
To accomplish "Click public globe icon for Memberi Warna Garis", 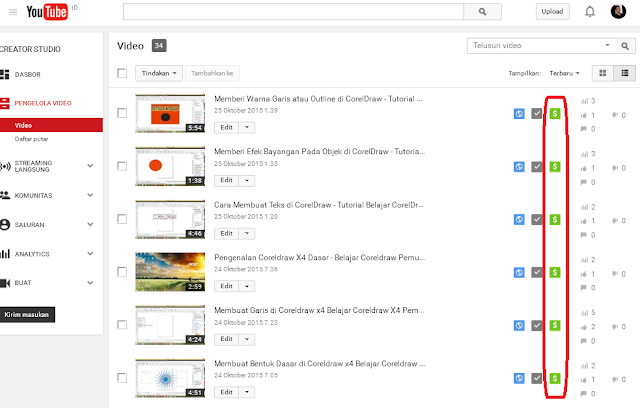I will [x=519, y=113].
